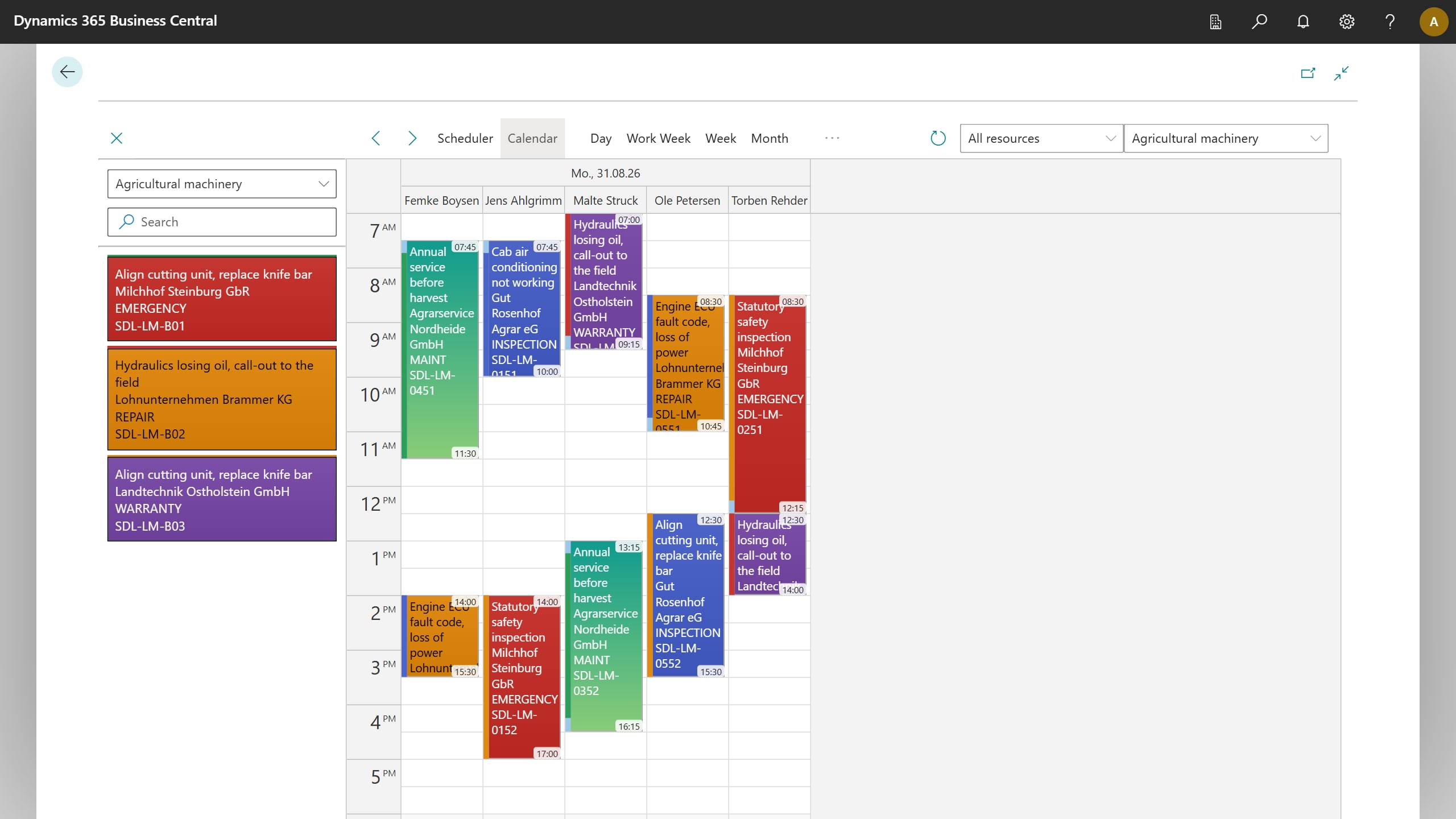This screenshot has height=819, width=1456.
Task: Open the help question mark icon
Action: [1390, 22]
